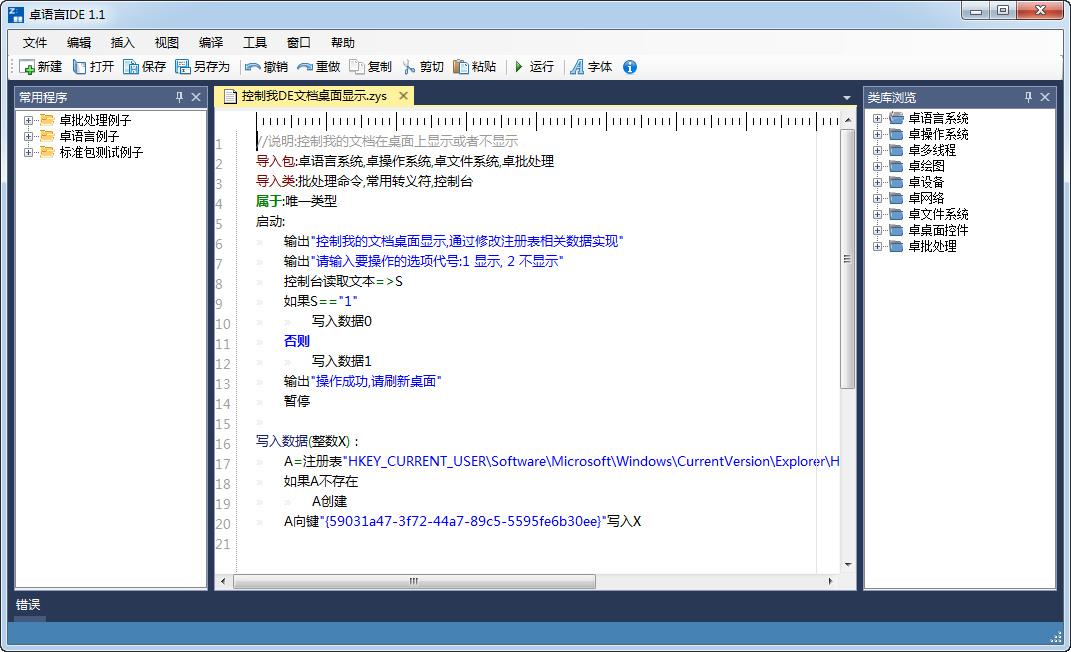Expand the 卓绘图 library node

878,166
